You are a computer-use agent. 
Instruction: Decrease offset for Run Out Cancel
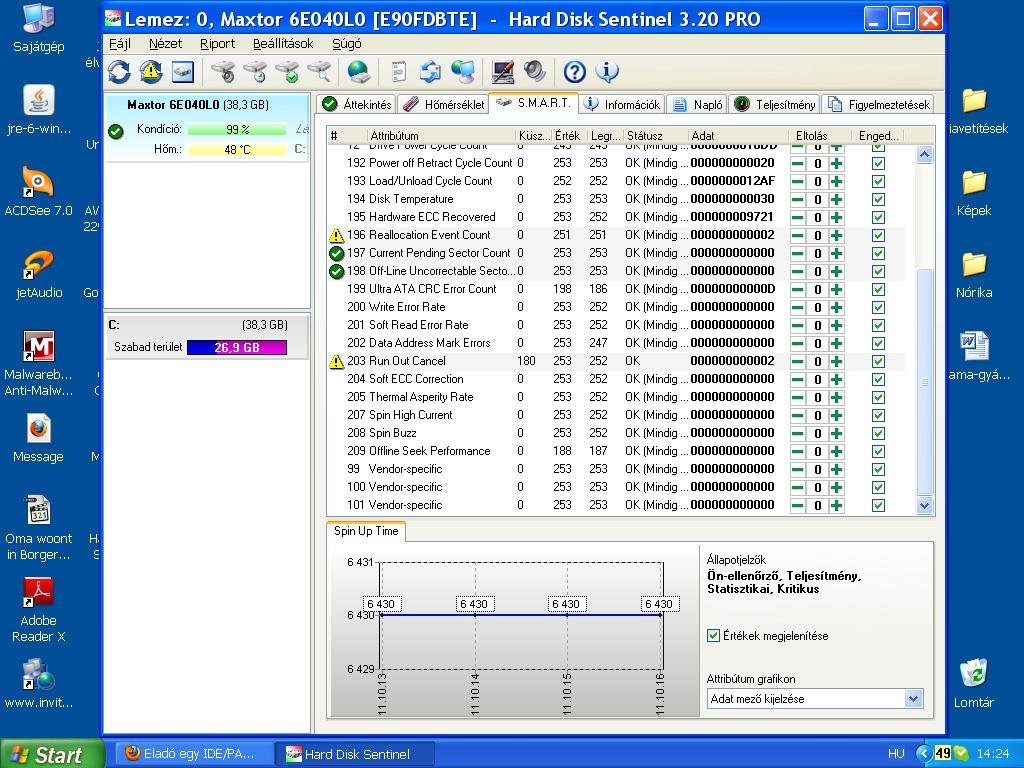click(x=797, y=361)
